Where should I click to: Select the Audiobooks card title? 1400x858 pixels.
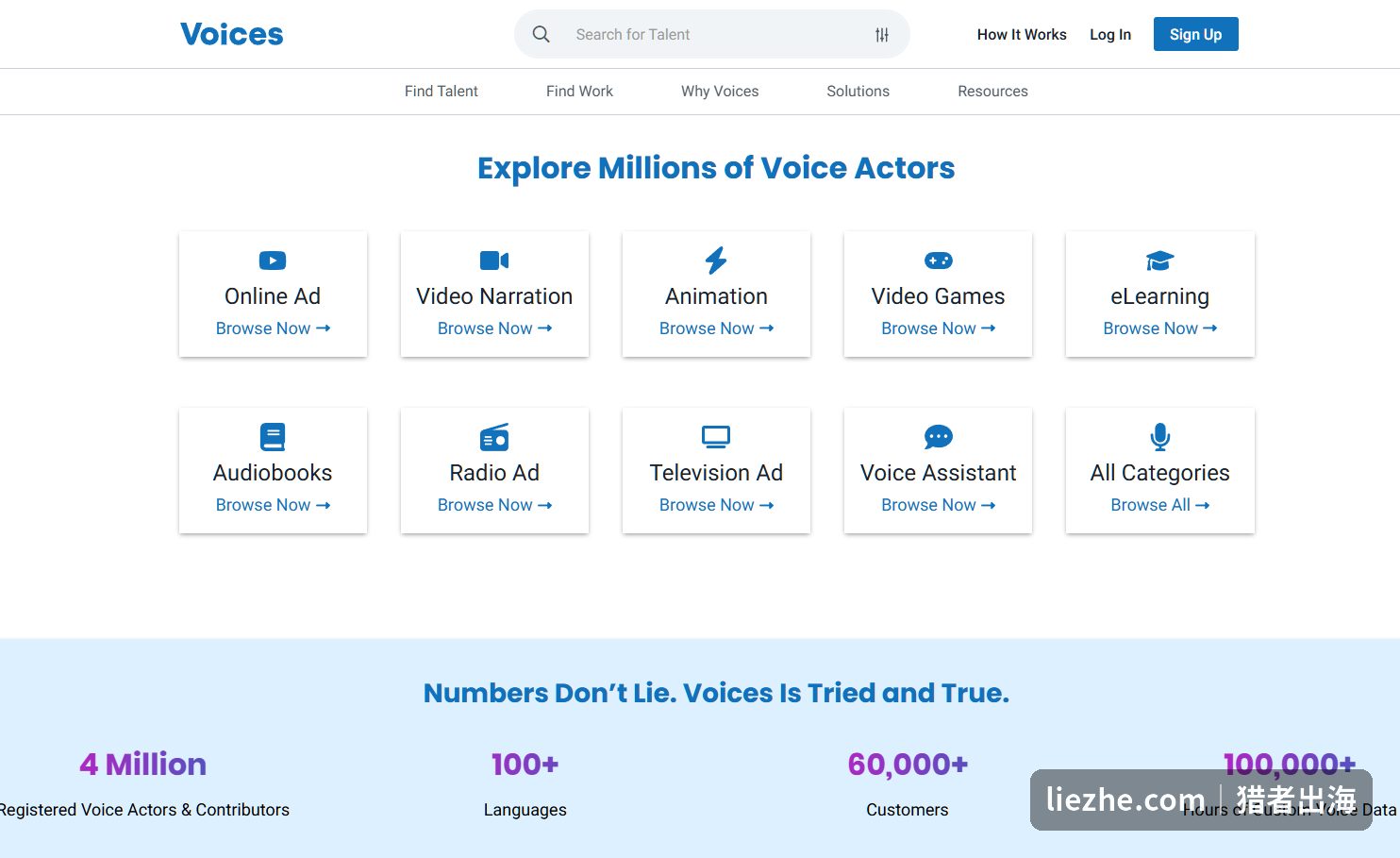pyautogui.click(x=273, y=473)
